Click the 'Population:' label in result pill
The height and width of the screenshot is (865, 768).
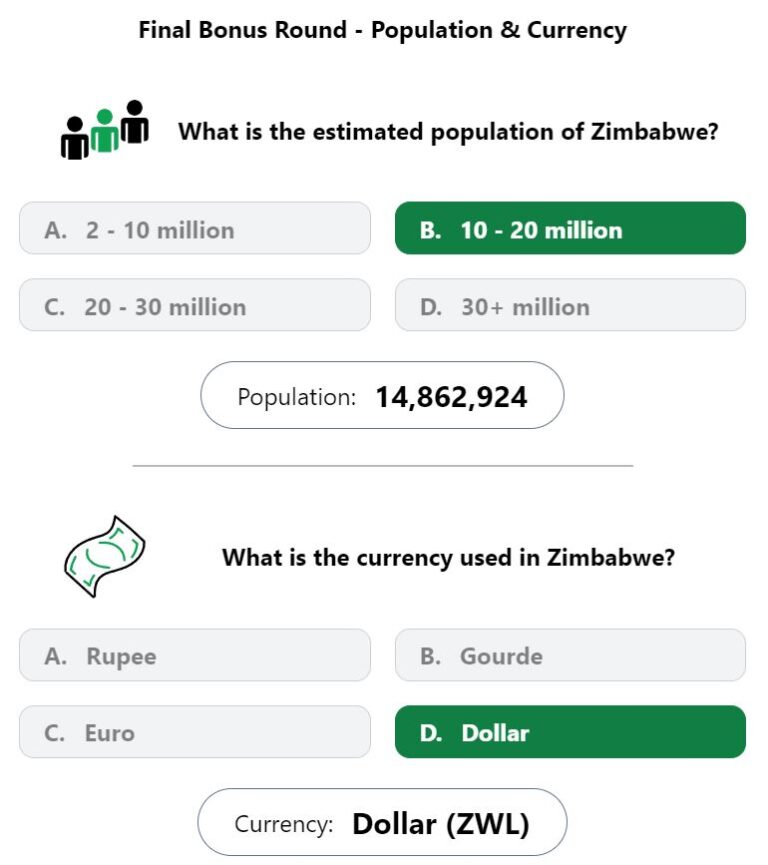[x=297, y=397]
